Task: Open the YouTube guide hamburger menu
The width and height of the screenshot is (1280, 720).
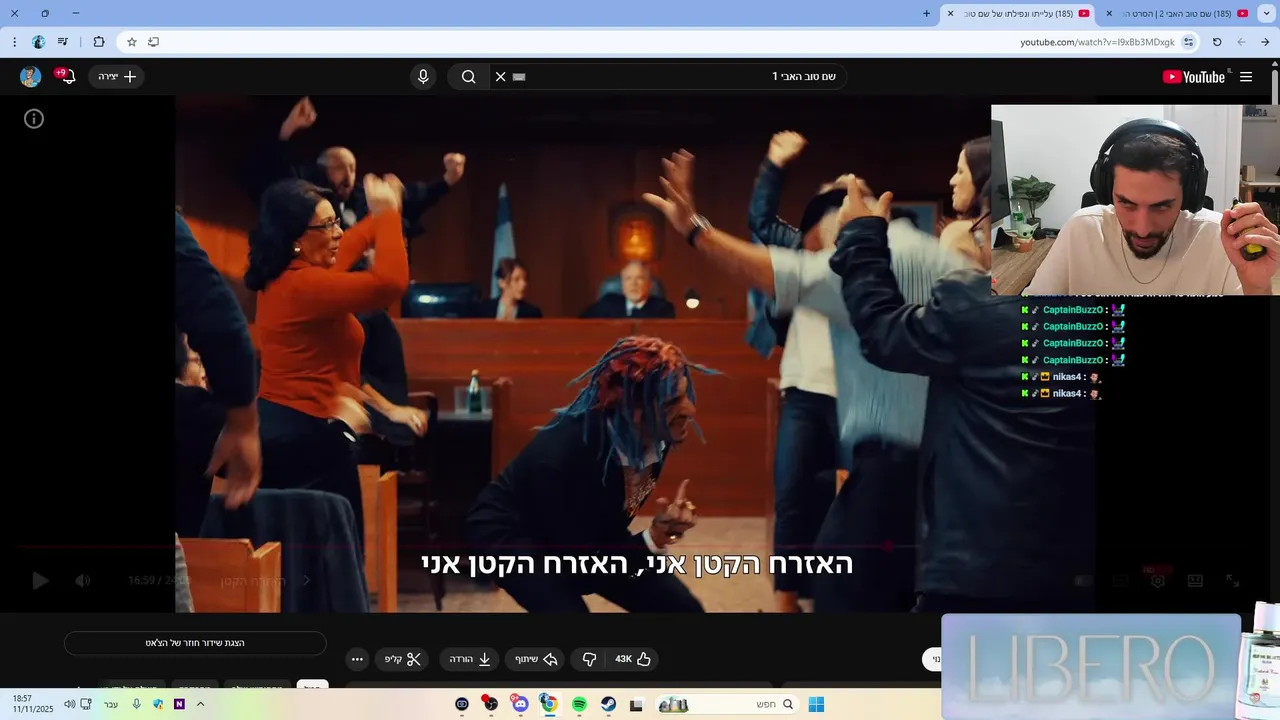Action: pos(1246,77)
